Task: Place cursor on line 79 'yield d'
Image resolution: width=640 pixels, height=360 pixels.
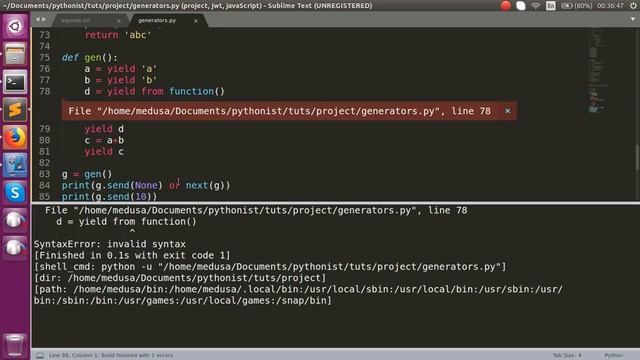Action: (x=104, y=129)
